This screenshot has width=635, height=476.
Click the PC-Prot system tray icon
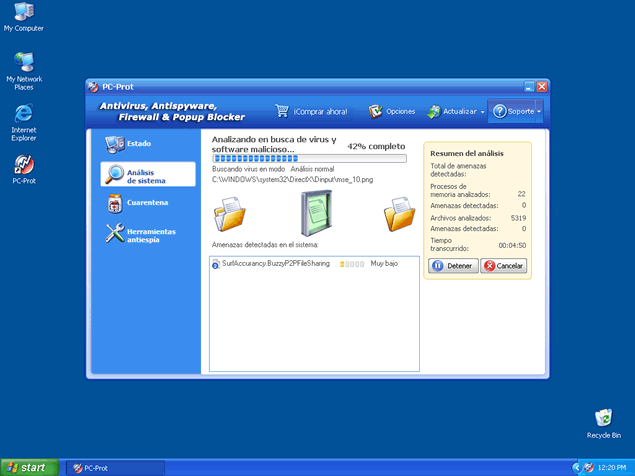tap(588, 468)
